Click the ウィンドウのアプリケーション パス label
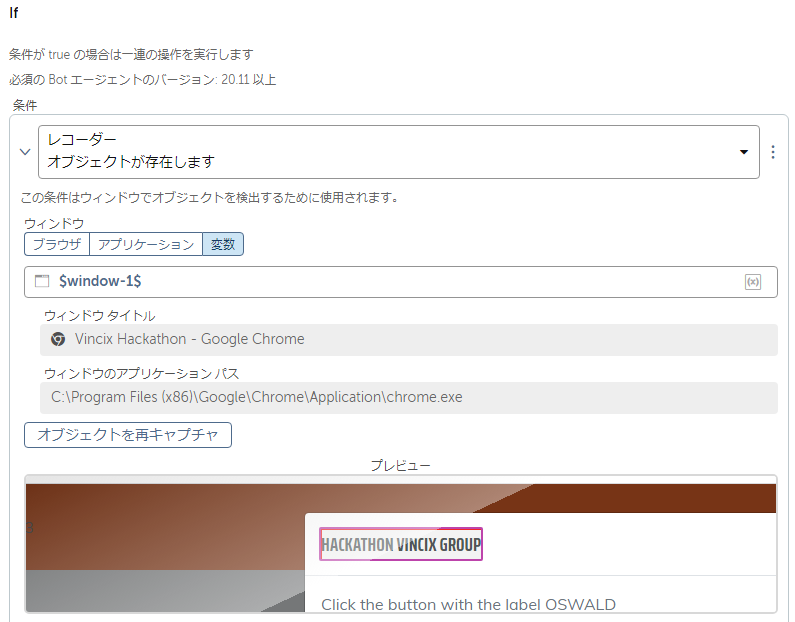This screenshot has width=795, height=622. click(141, 374)
